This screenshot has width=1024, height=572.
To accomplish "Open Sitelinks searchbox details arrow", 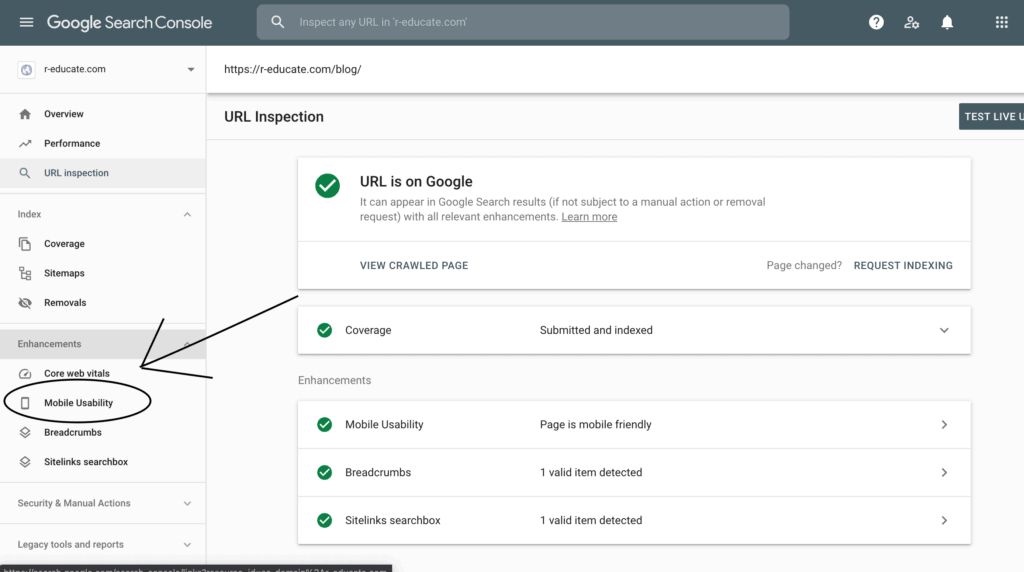I will (944, 520).
